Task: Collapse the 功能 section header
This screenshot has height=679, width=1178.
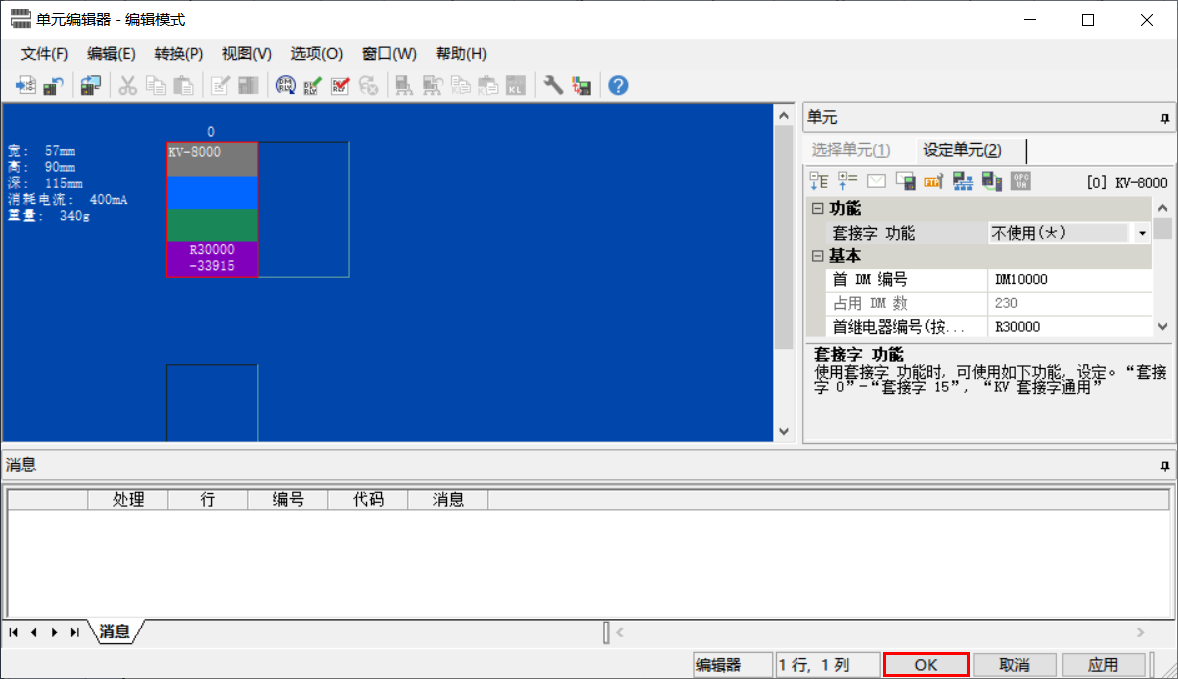Action: (x=818, y=208)
